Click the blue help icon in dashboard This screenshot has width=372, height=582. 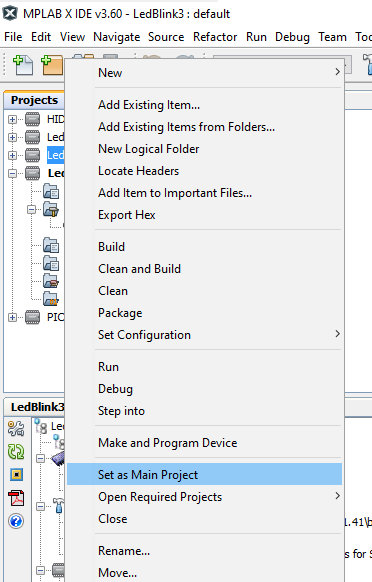[x=16, y=521]
